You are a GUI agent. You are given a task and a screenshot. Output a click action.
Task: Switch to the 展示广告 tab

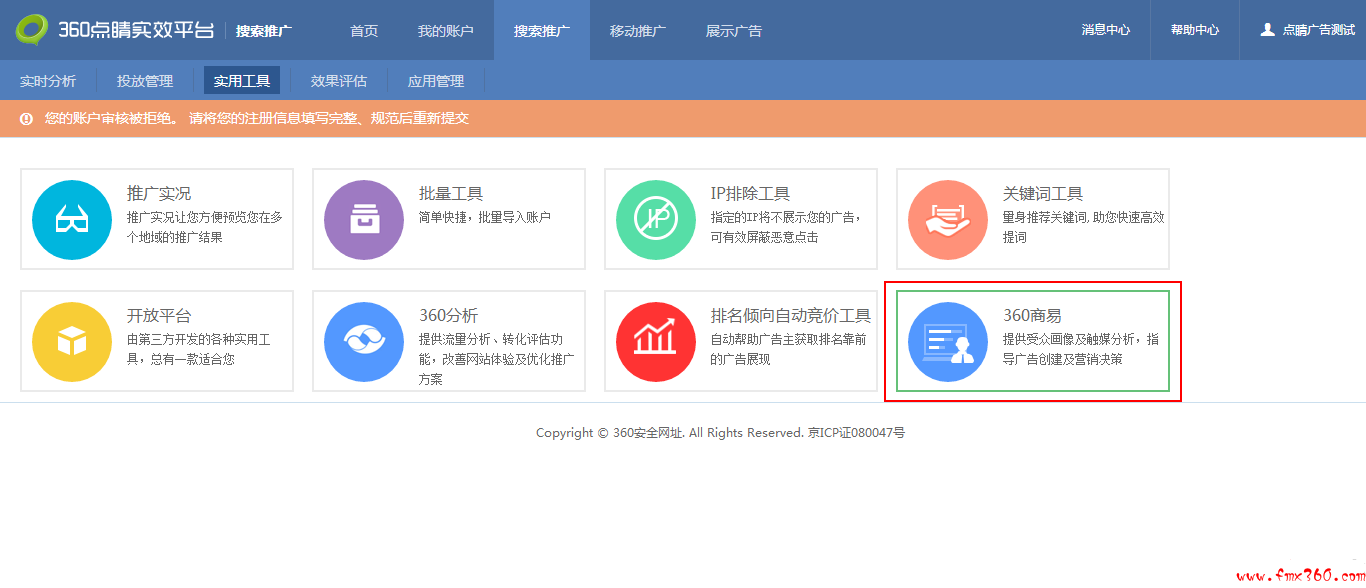tap(734, 31)
